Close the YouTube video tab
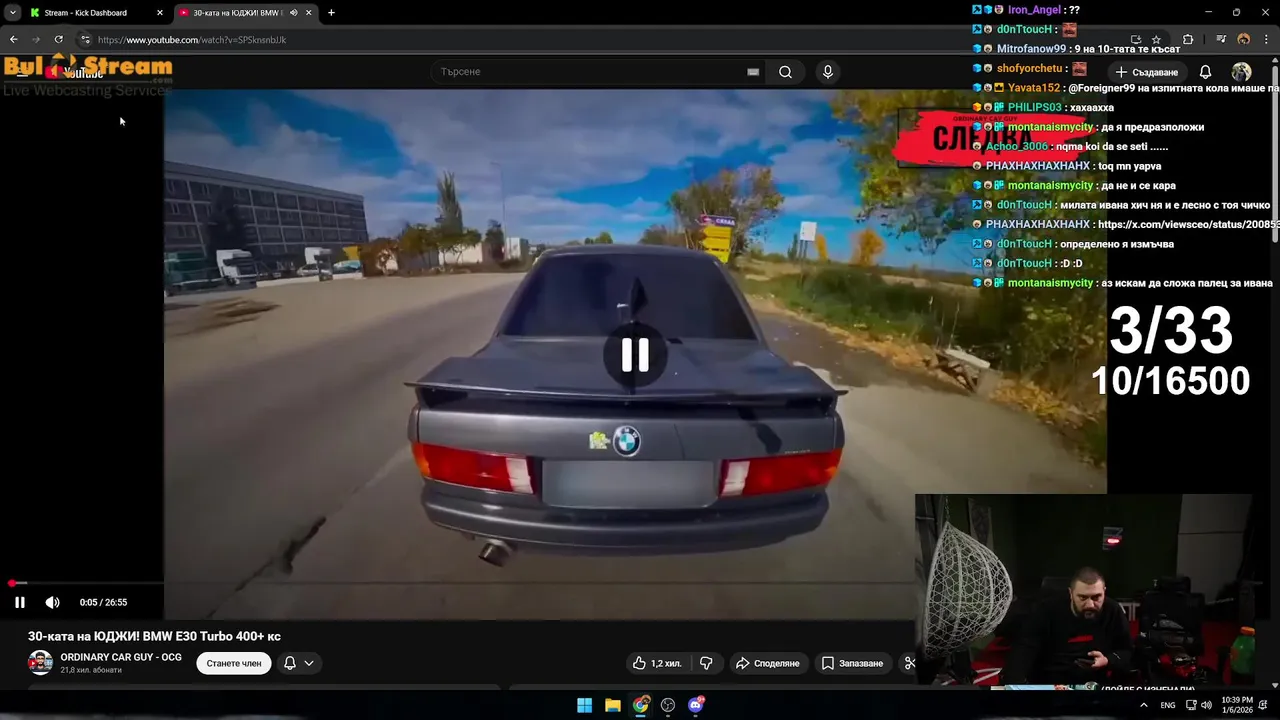 (308, 13)
